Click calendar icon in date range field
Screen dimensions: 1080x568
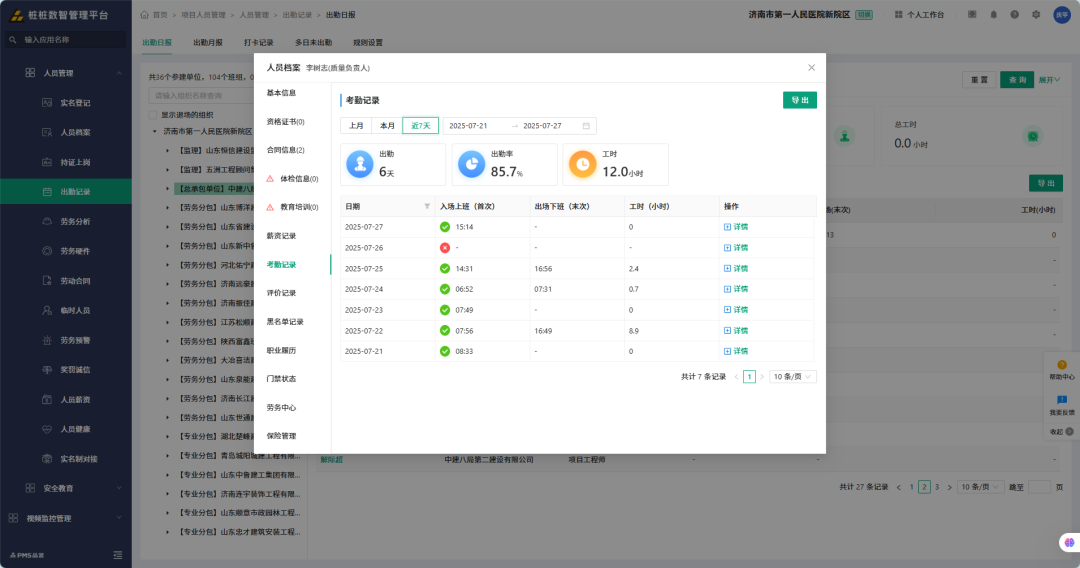coord(586,126)
